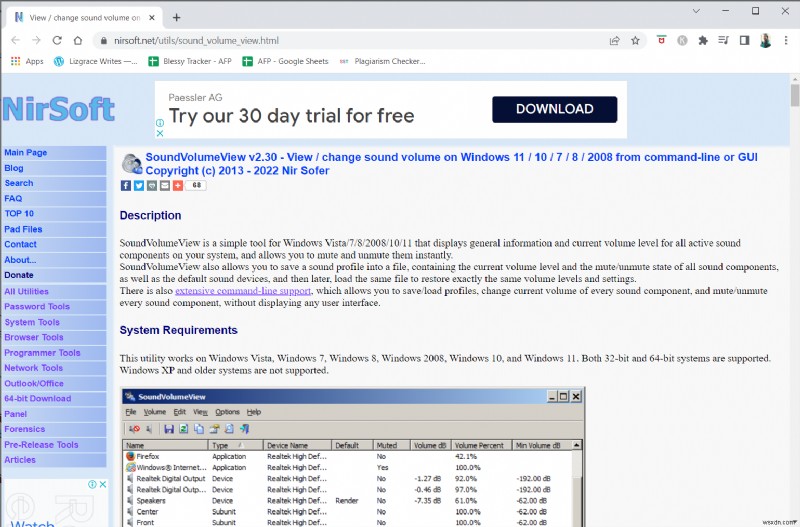Open tab search dropdown arrow
The height and width of the screenshot is (527, 800).
coord(696,11)
